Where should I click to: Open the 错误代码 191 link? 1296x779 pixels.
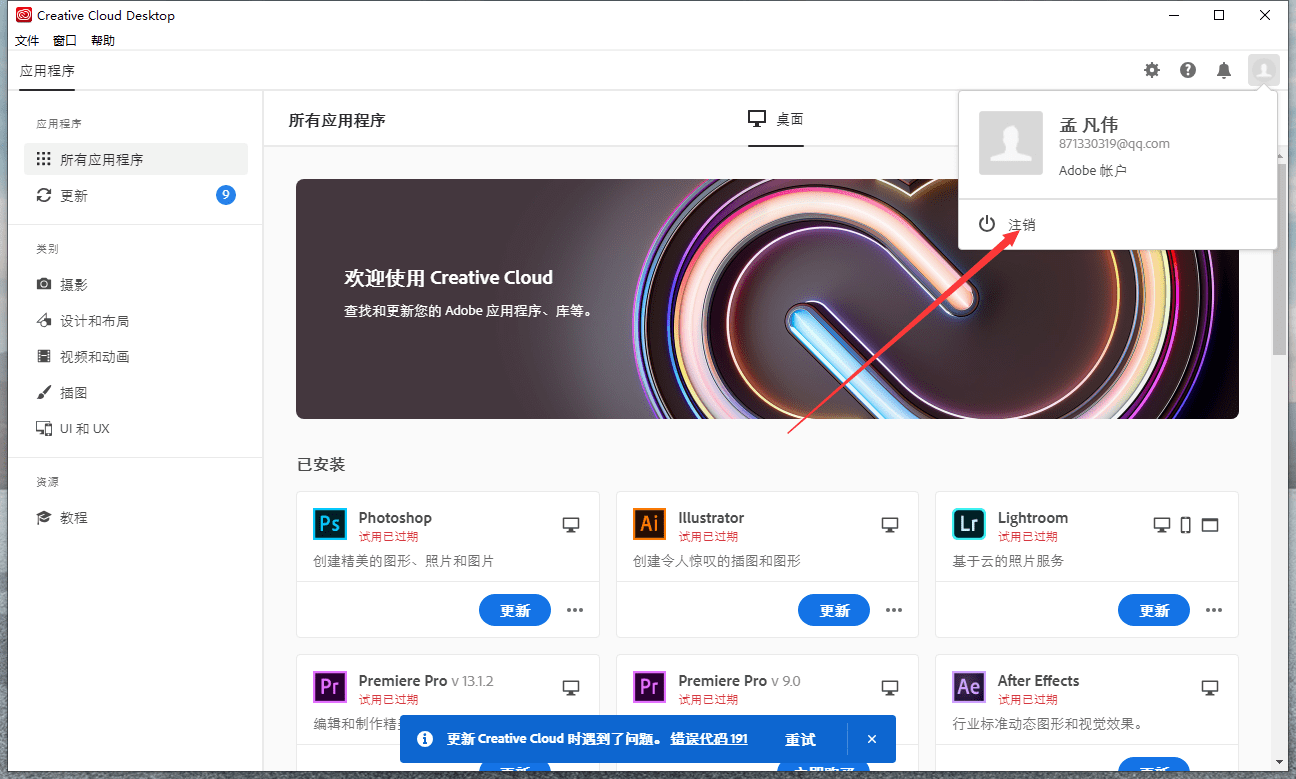tap(709, 739)
